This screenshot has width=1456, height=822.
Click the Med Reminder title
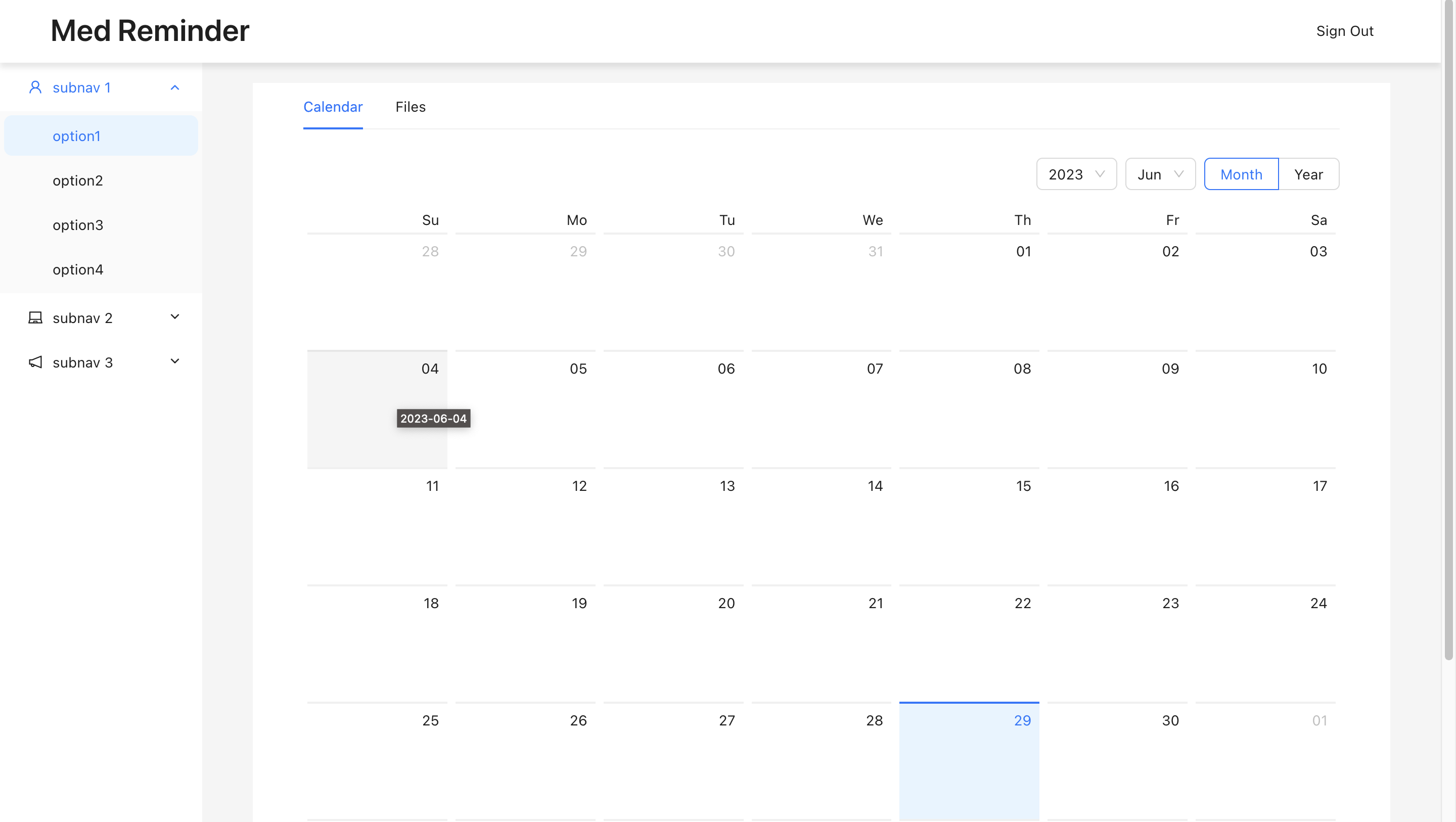(x=150, y=30)
